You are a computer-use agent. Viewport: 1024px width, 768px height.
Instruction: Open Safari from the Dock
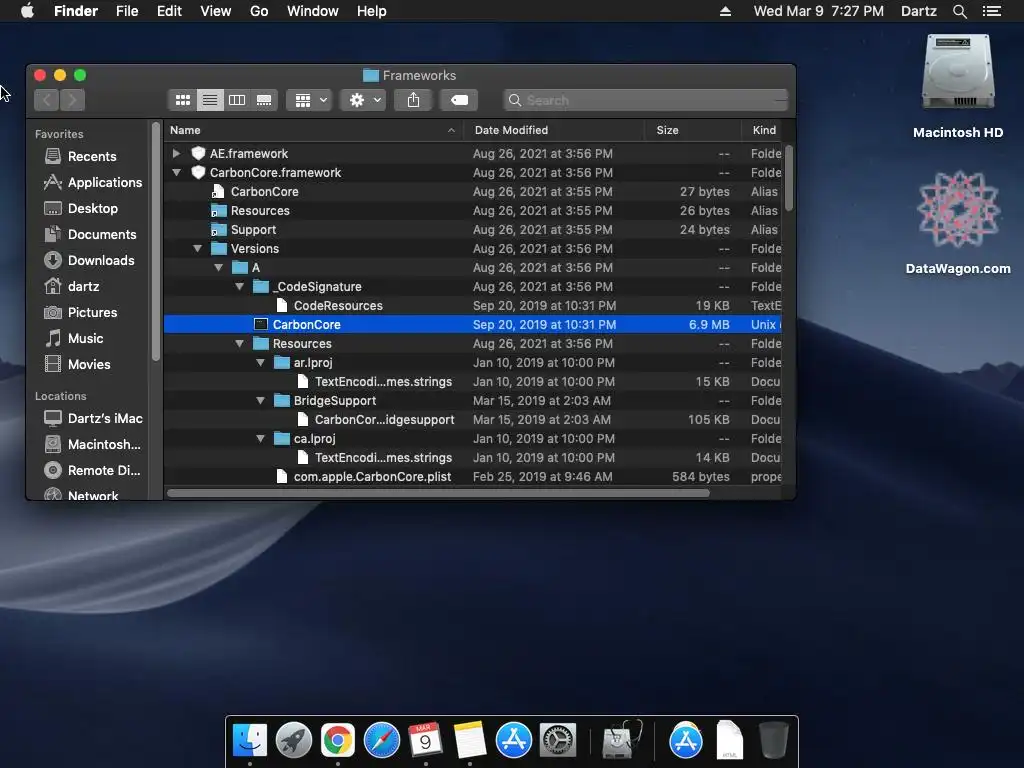pyautogui.click(x=381, y=740)
